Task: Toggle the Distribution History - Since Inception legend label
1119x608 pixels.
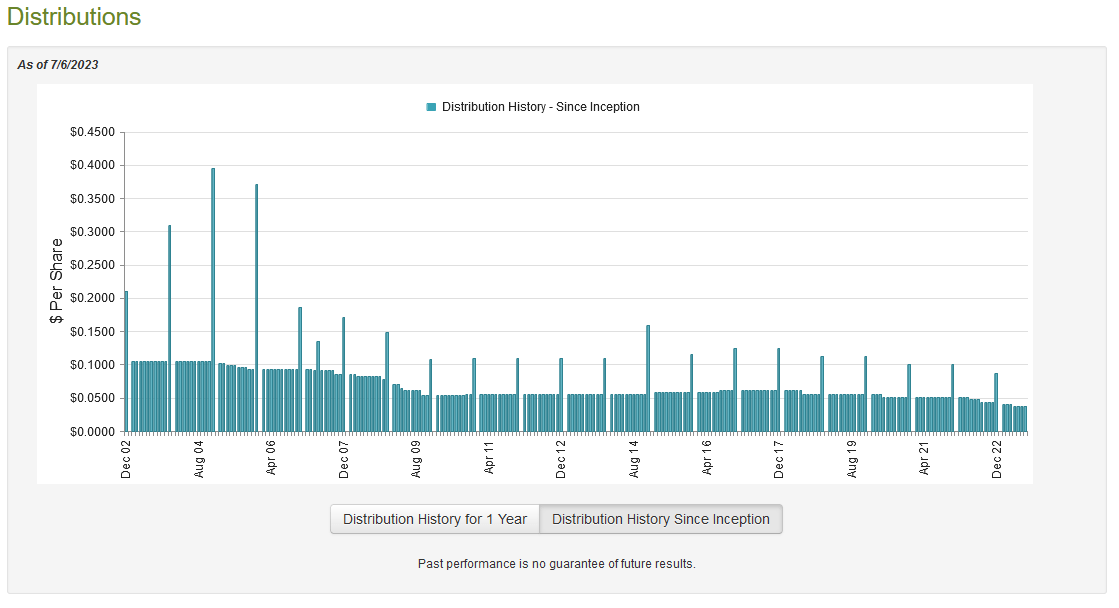Action: pos(540,107)
